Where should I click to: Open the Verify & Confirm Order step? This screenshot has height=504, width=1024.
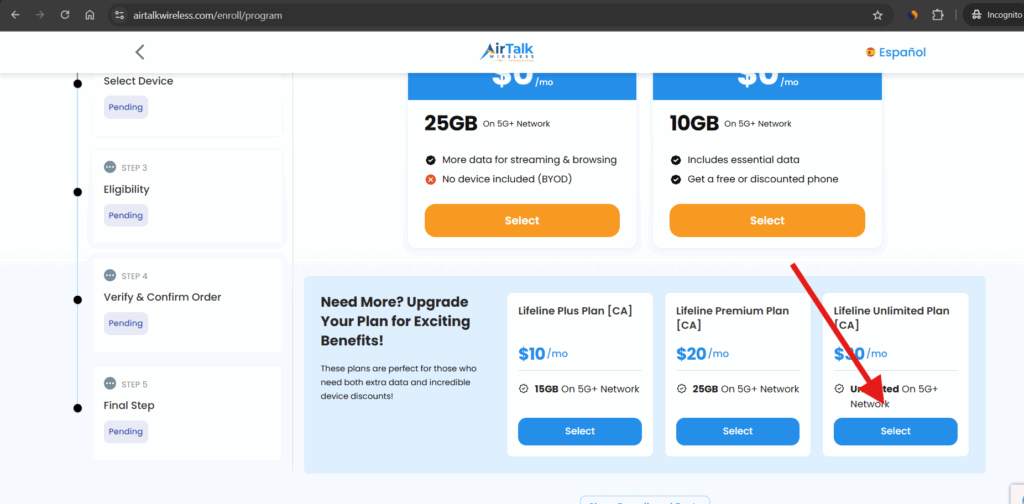coord(187,304)
